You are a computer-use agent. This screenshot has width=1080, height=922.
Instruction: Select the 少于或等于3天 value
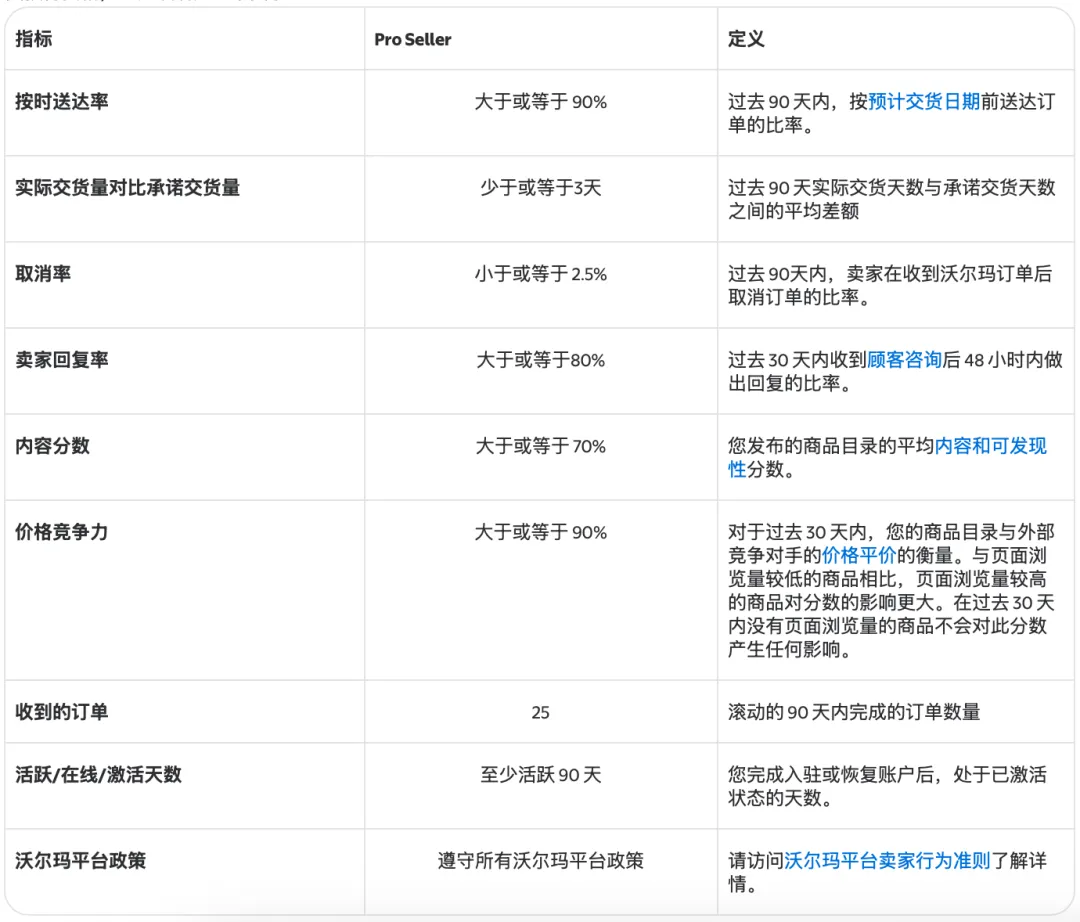point(541,188)
